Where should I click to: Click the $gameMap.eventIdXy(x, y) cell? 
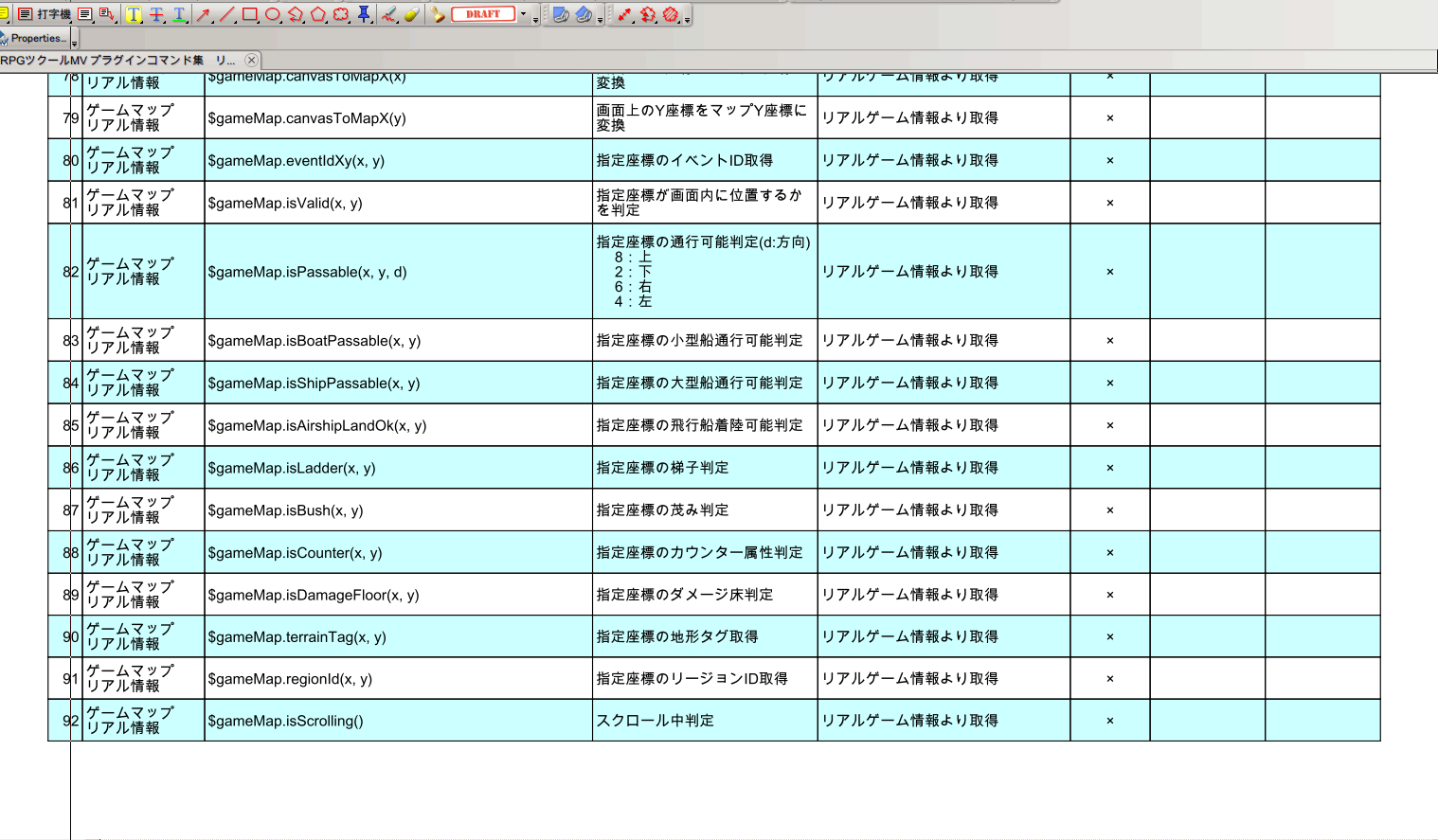point(399,161)
